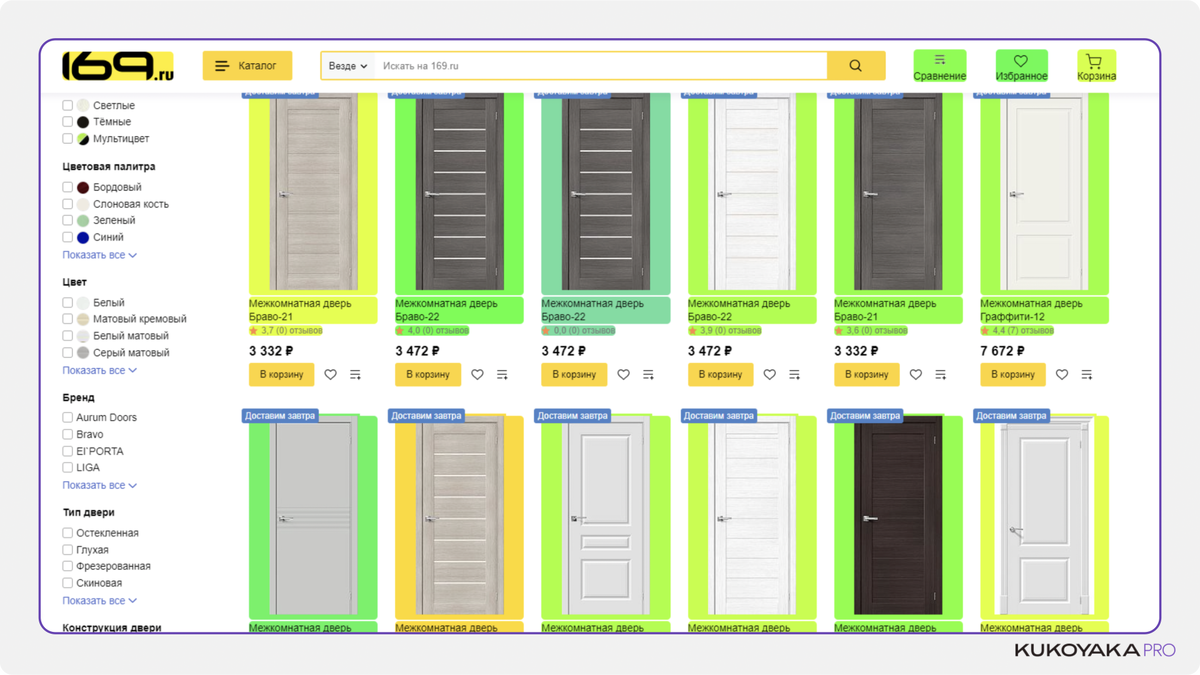Select the Bravo brand checkbox
This screenshot has width=1200, height=675.
point(68,434)
